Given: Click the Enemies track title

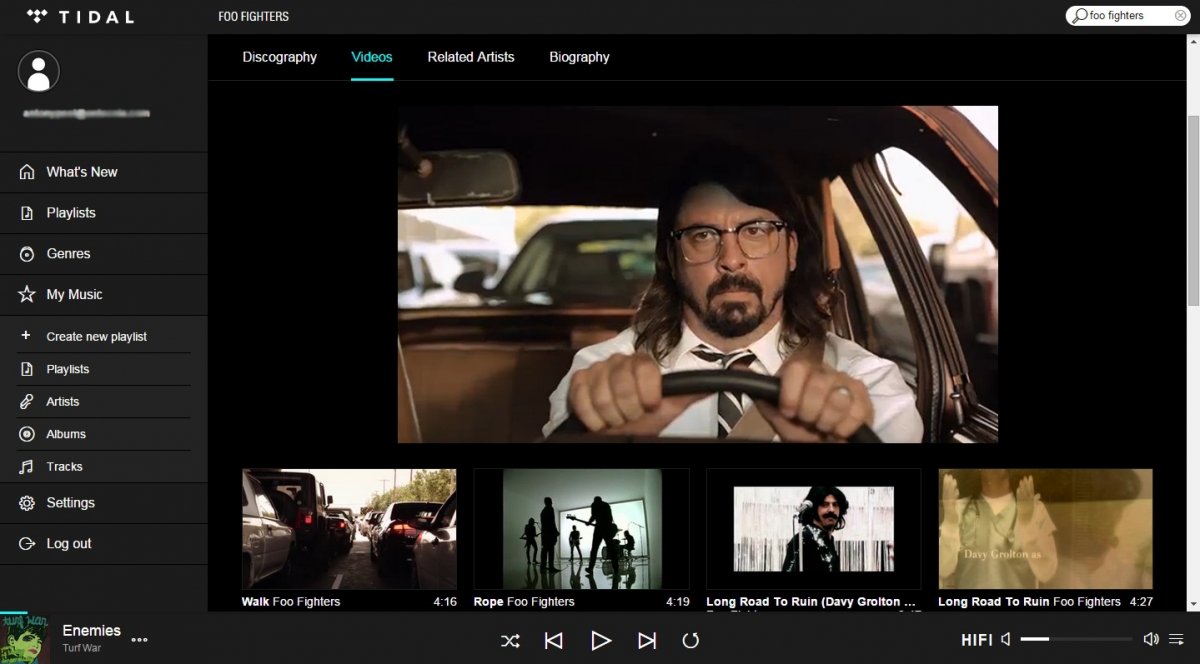Looking at the screenshot, I should click(92, 630).
